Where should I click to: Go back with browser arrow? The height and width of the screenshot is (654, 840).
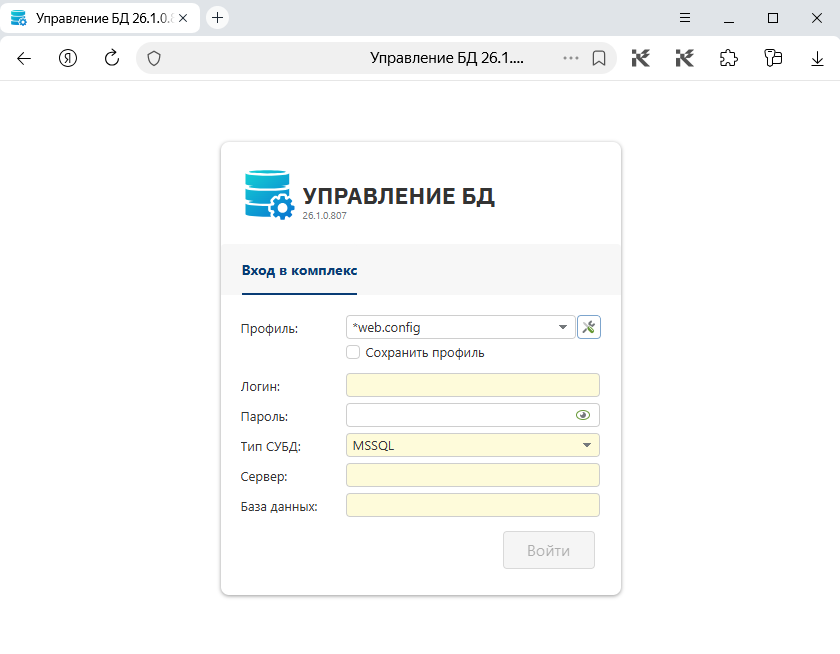tap(24, 58)
